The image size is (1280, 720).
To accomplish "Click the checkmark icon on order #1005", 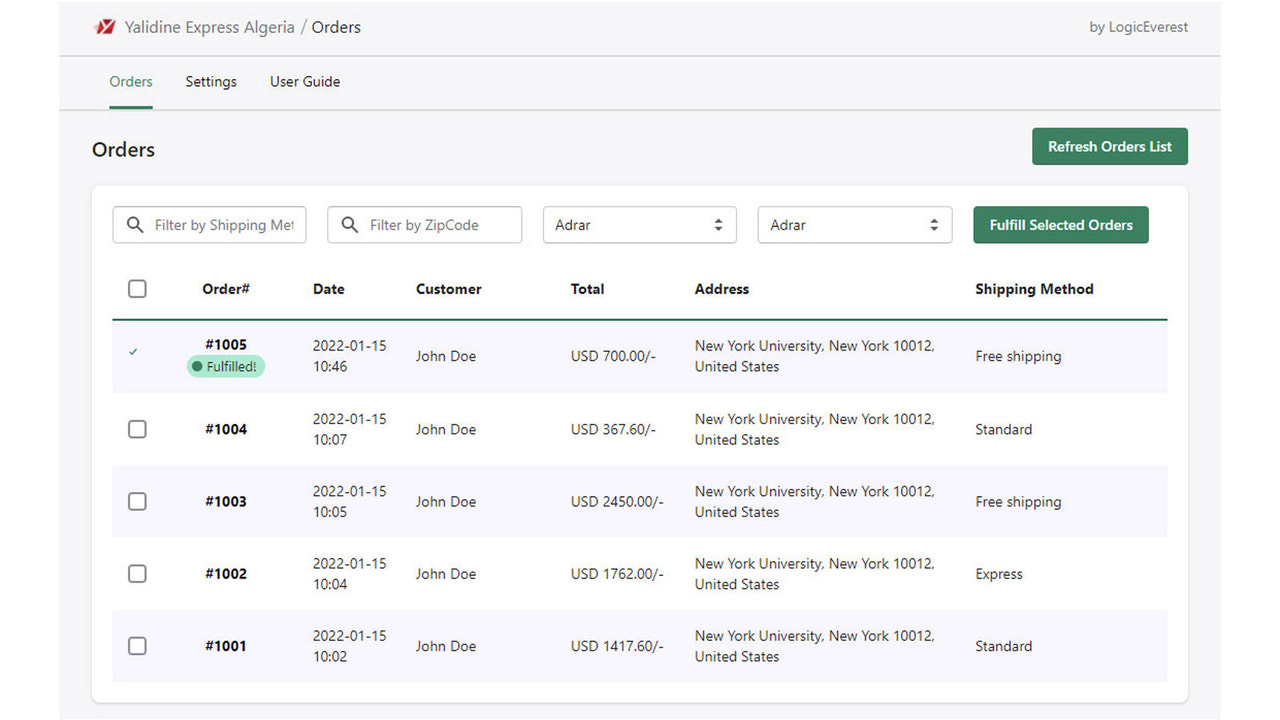I will pyautogui.click(x=133, y=352).
